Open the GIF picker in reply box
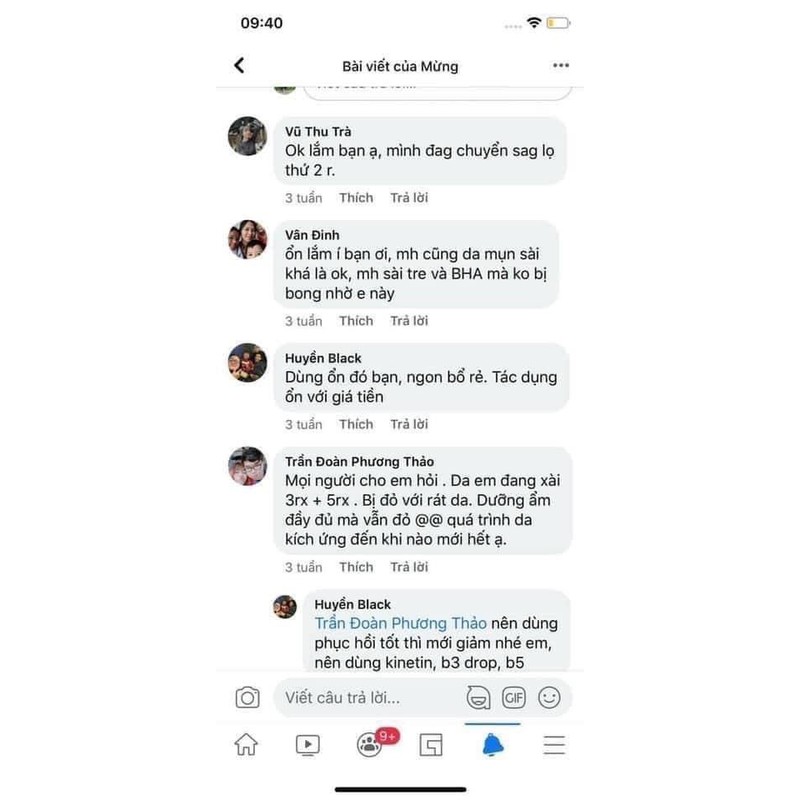 [x=513, y=697]
